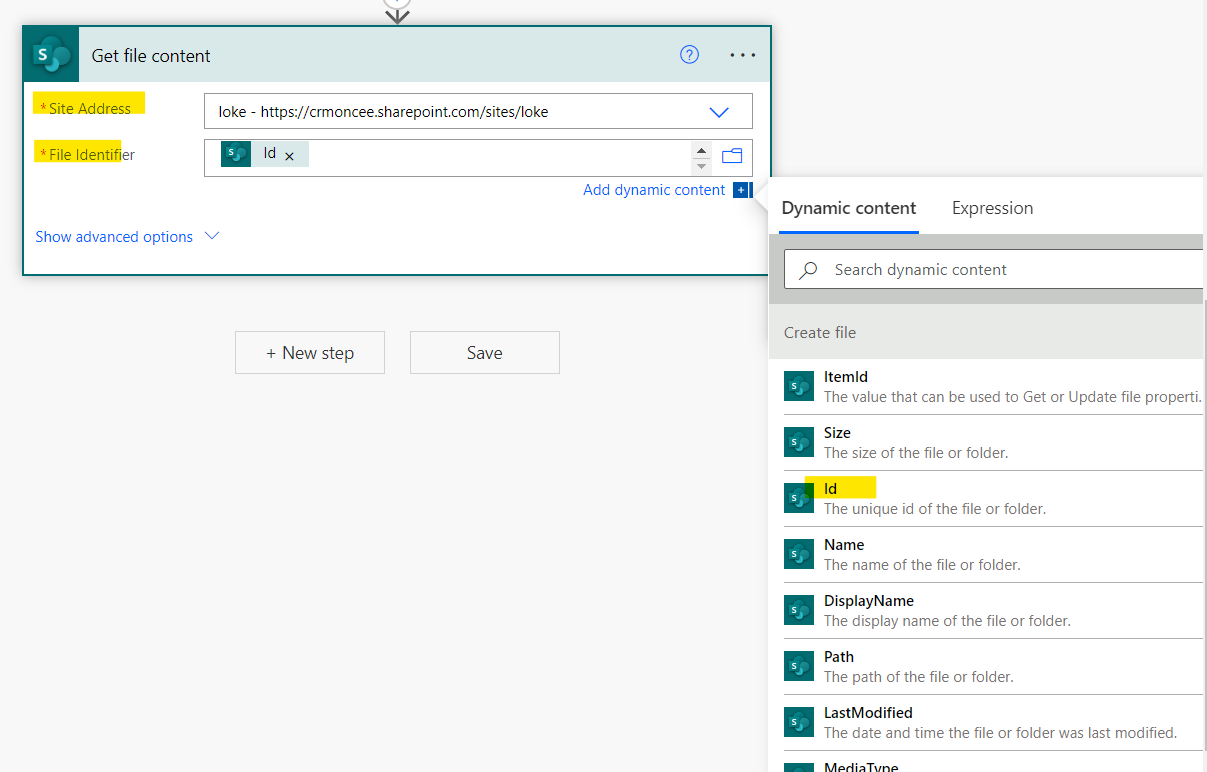Viewport: 1207px width, 772px height.
Task: Select DisplayName dynamic content
Action: click(x=993, y=611)
